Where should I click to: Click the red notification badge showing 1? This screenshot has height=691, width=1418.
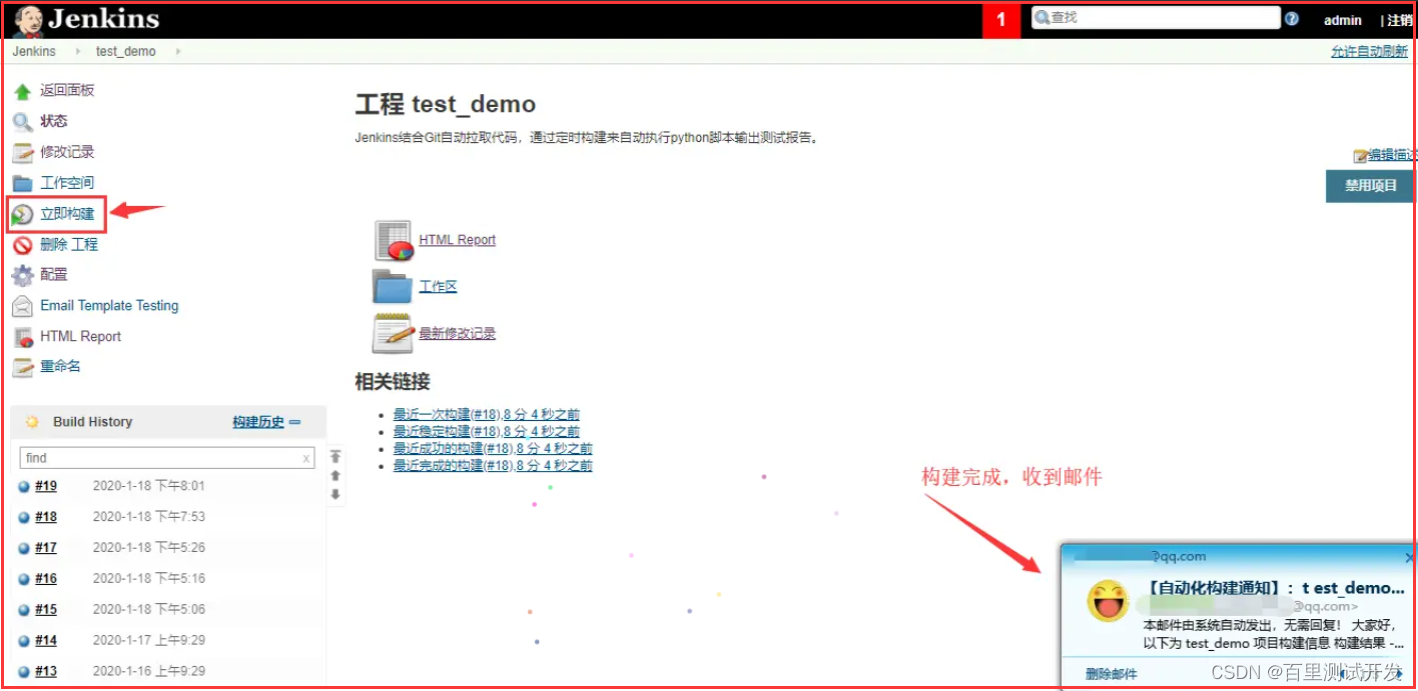pyautogui.click(x=1001, y=20)
